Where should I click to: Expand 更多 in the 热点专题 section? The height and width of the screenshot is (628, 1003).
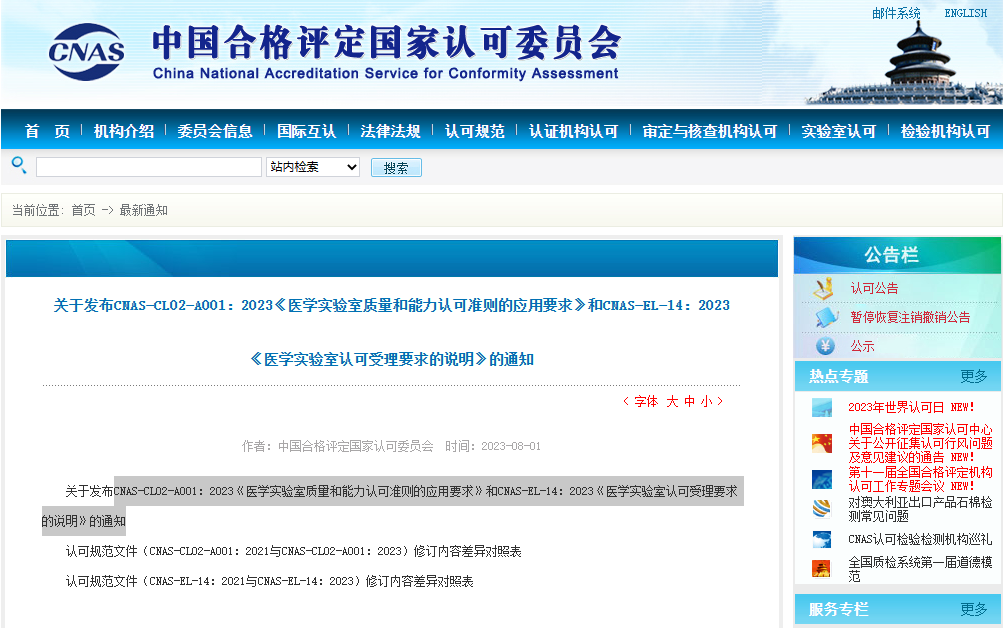(x=973, y=376)
